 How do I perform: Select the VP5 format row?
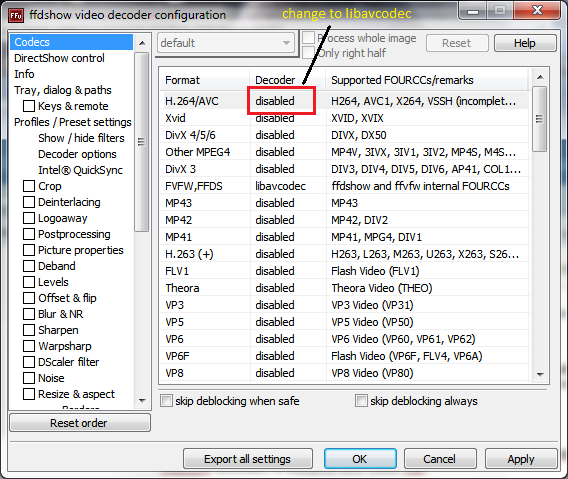[344, 322]
